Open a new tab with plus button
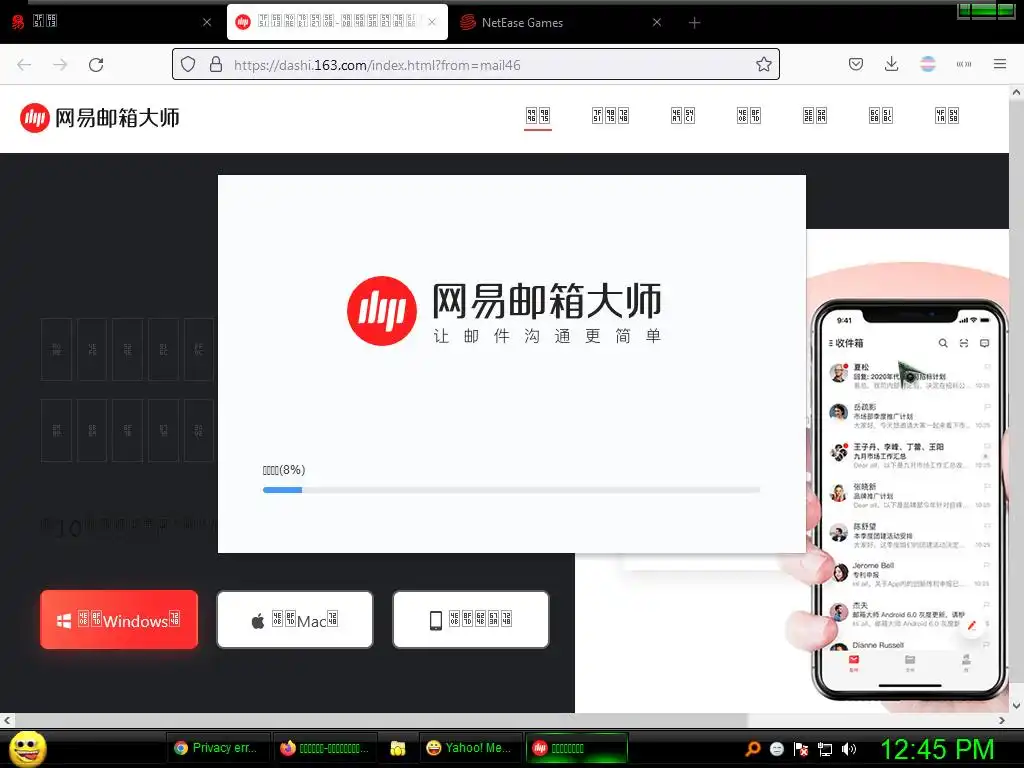 click(x=694, y=23)
